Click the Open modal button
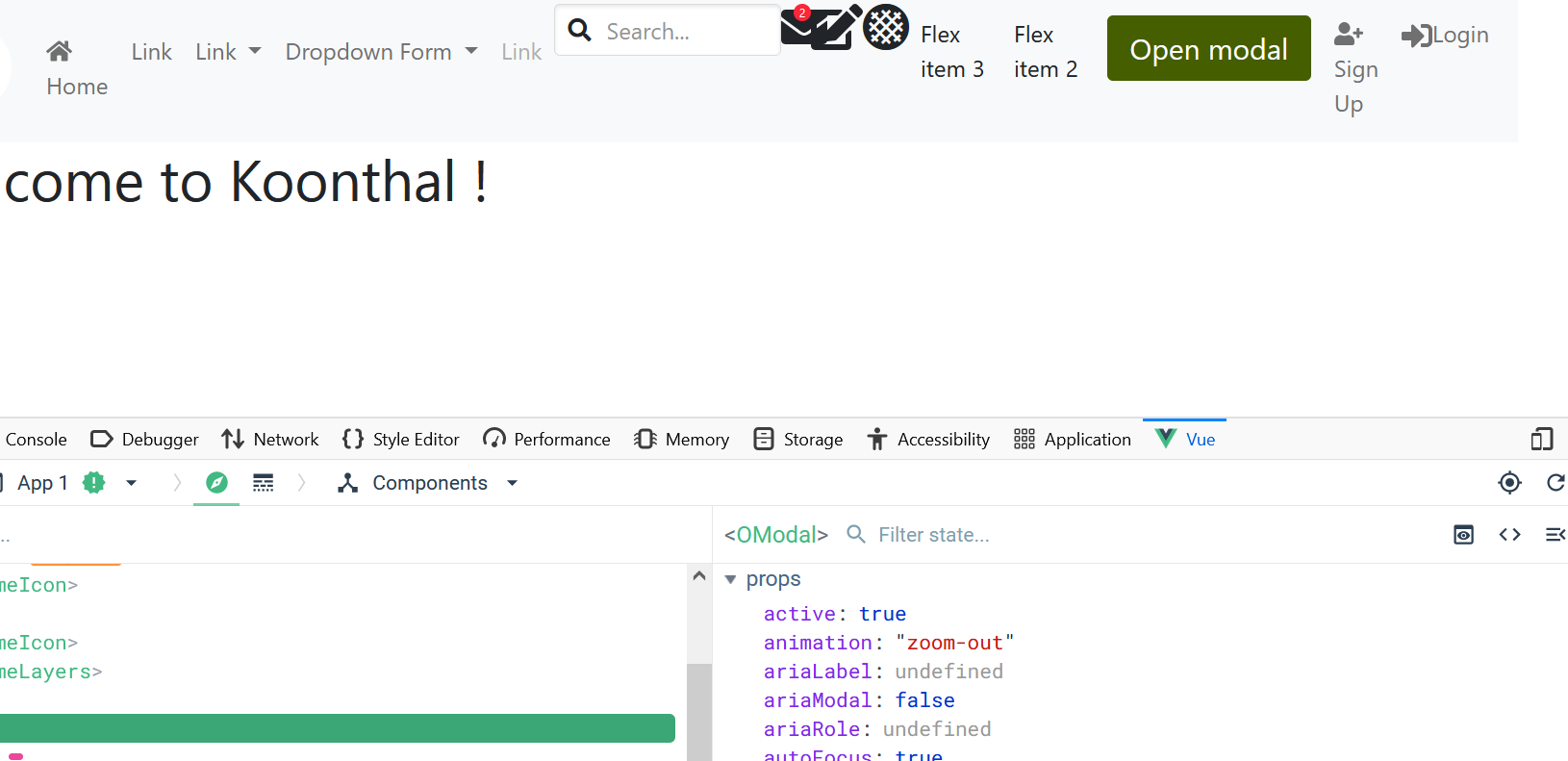Image resolution: width=1568 pixels, height=761 pixels. pos(1208,49)
